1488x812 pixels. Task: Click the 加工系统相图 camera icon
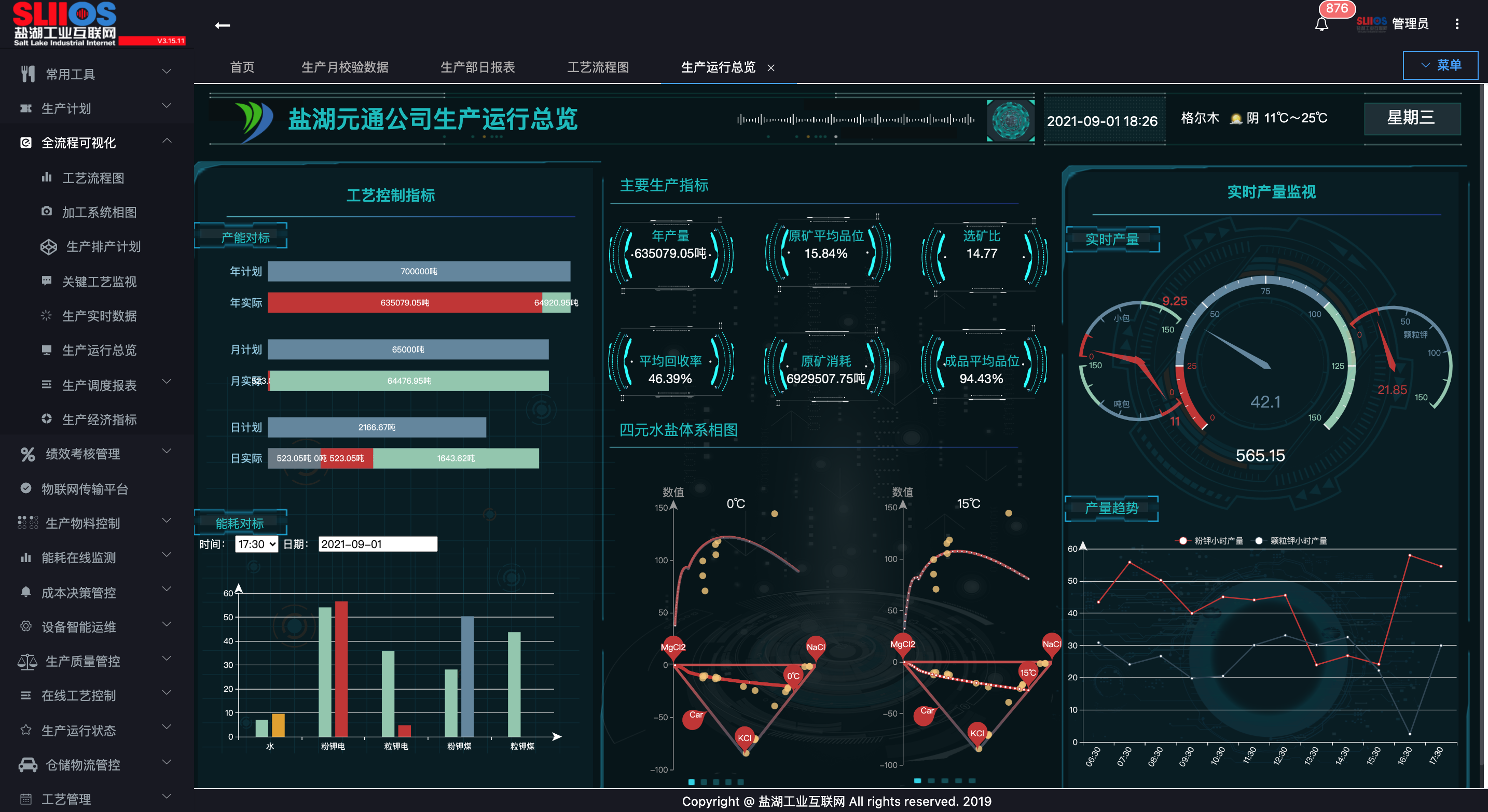[x=47, y=211]
